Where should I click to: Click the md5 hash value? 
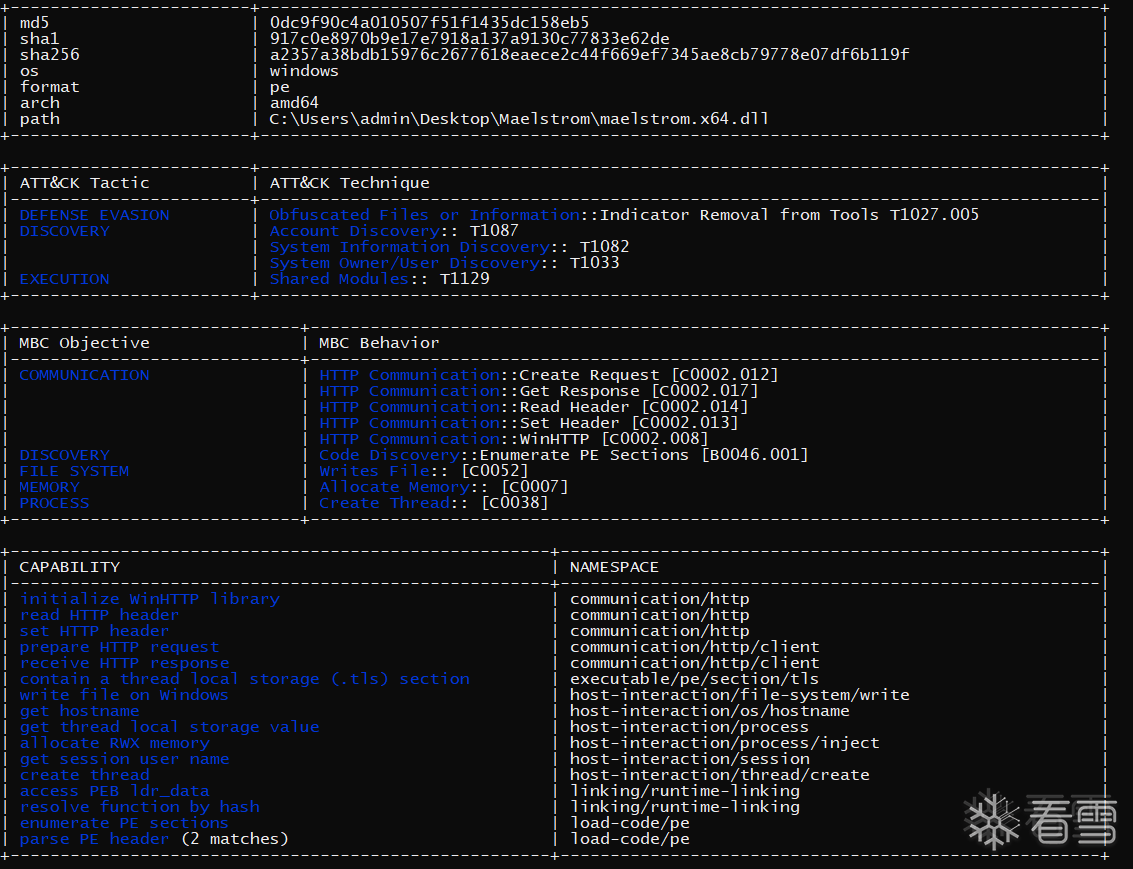pos(429,23)
